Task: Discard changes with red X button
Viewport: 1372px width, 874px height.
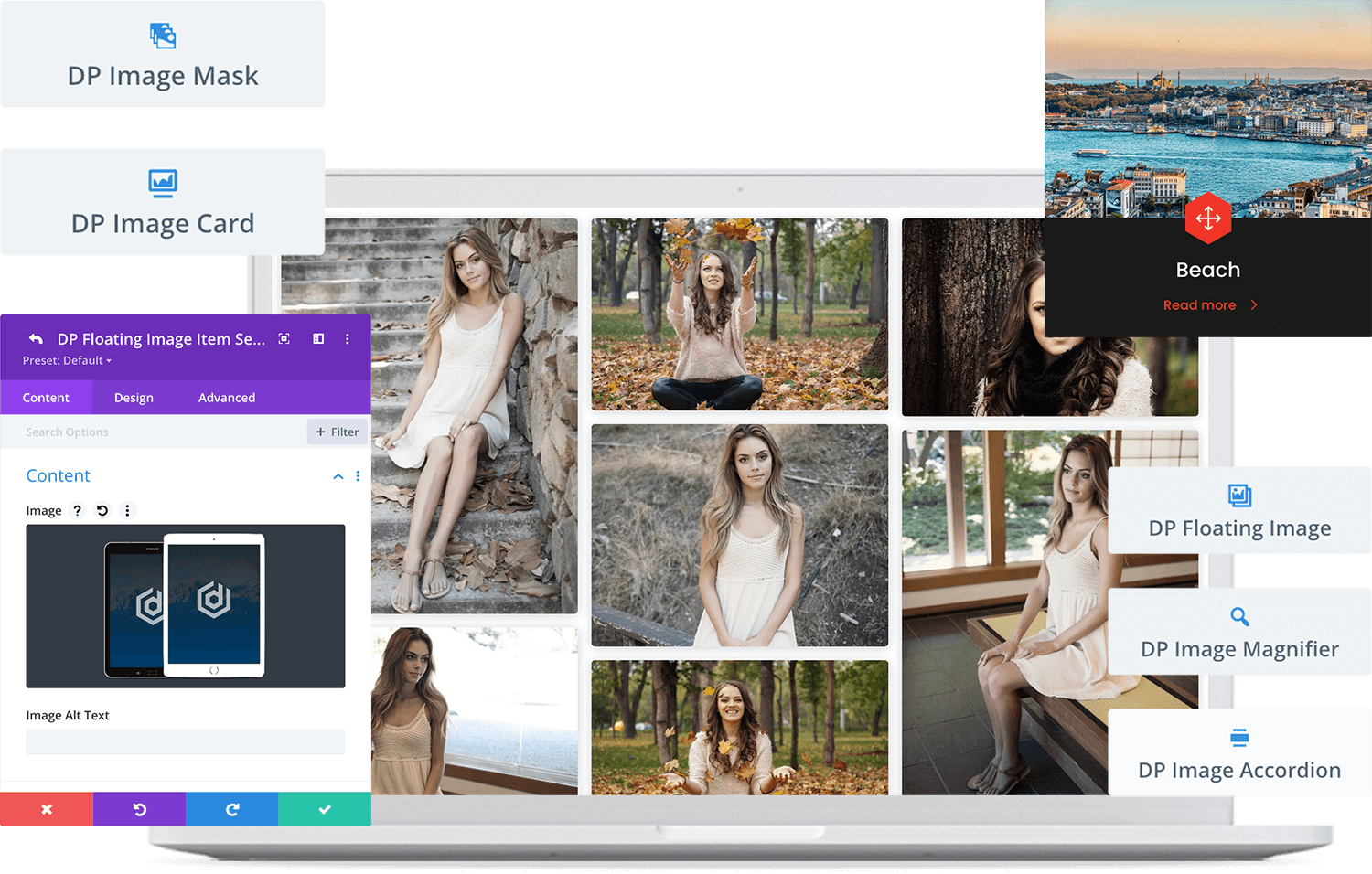Action: (x=47, y=809)
